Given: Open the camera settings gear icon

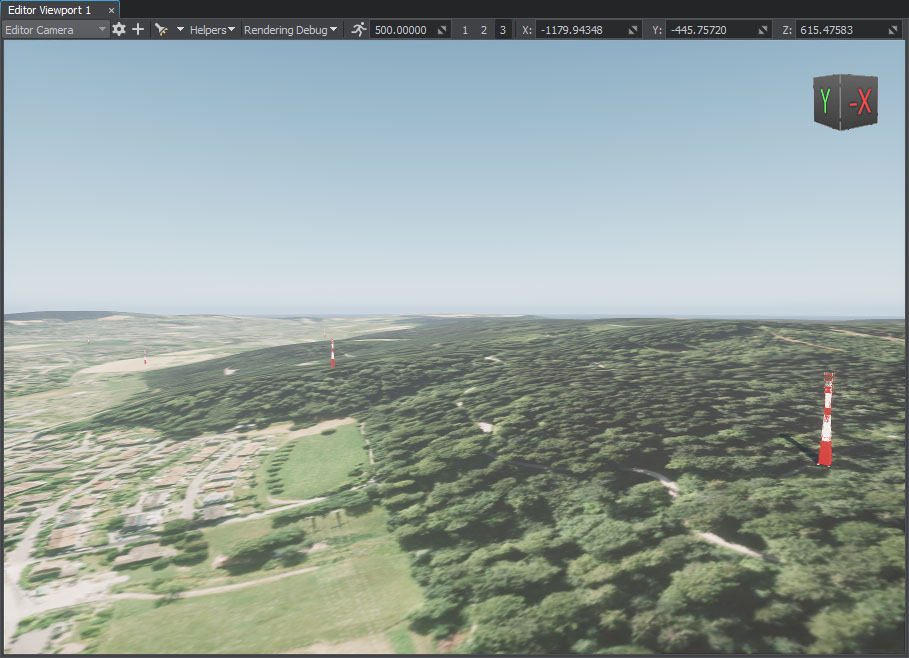Looking at the screenshot, I should (x=119, y=30).
